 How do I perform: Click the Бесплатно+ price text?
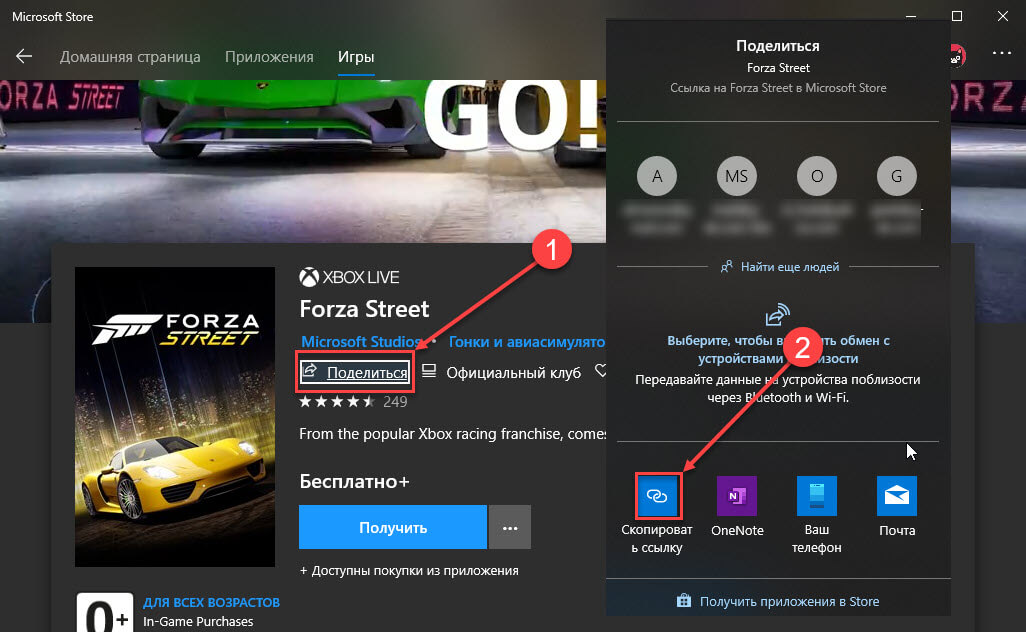point(354,482)
